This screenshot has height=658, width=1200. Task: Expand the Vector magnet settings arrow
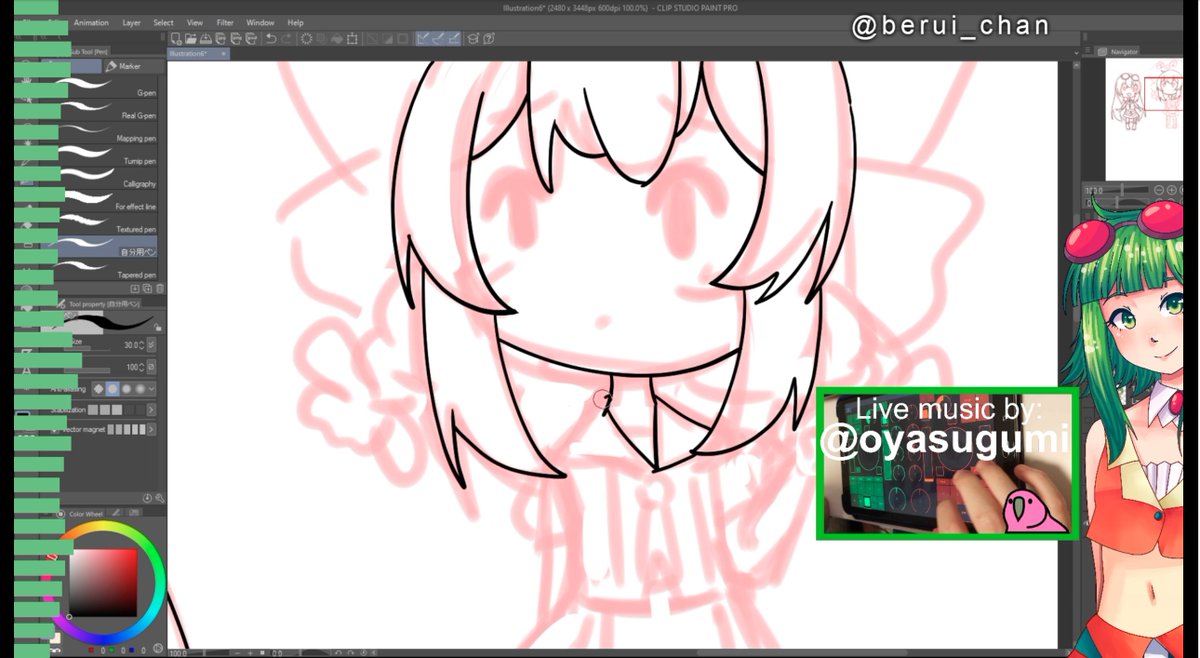click(152, 430)
